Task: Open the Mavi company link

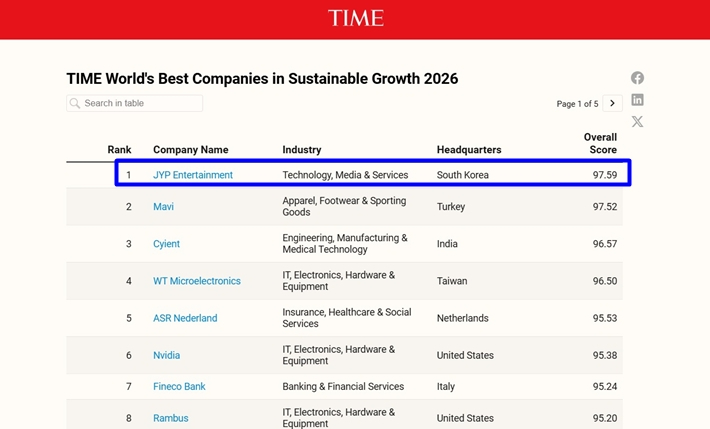Action: point(163,207)
